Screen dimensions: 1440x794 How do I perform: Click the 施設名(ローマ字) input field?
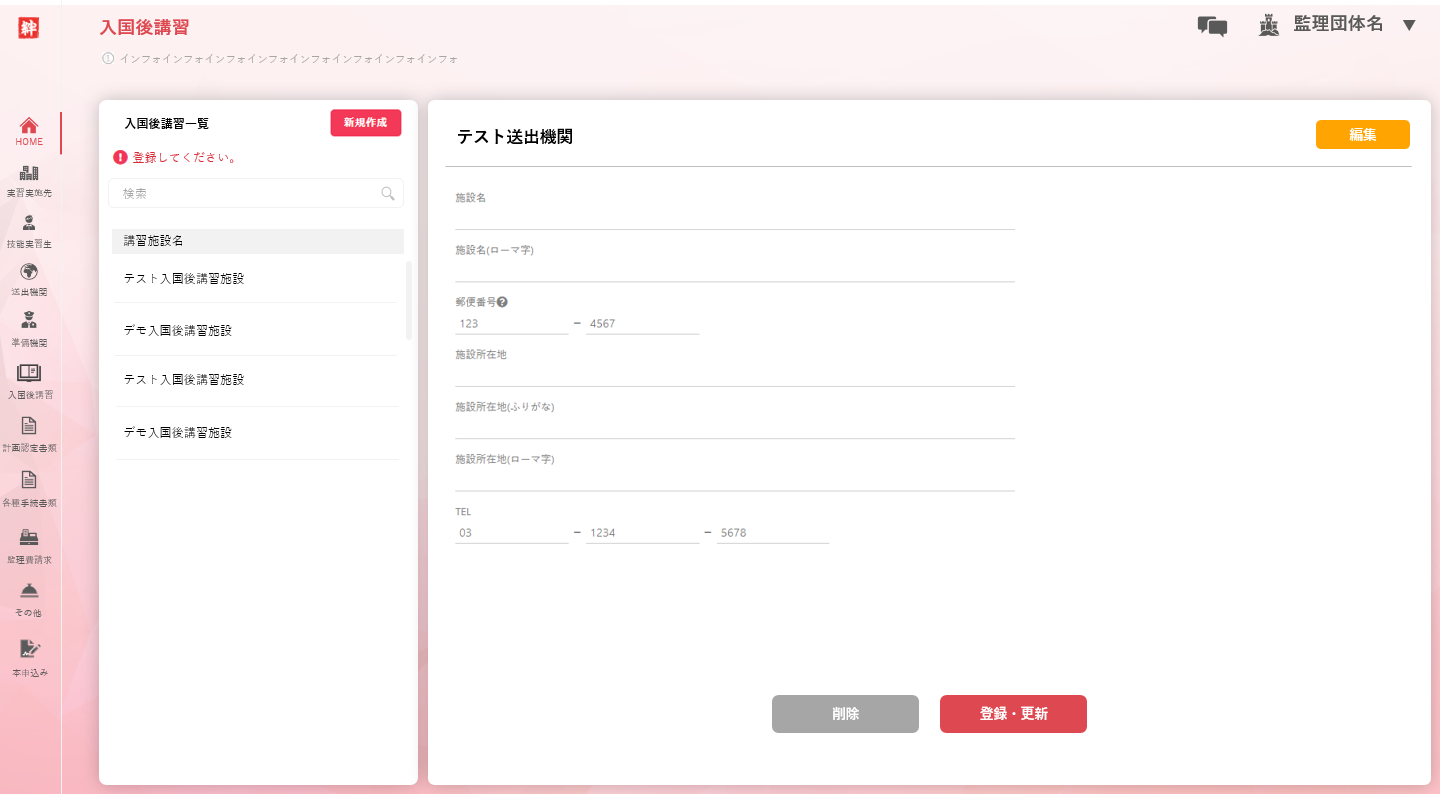(734, 270)
